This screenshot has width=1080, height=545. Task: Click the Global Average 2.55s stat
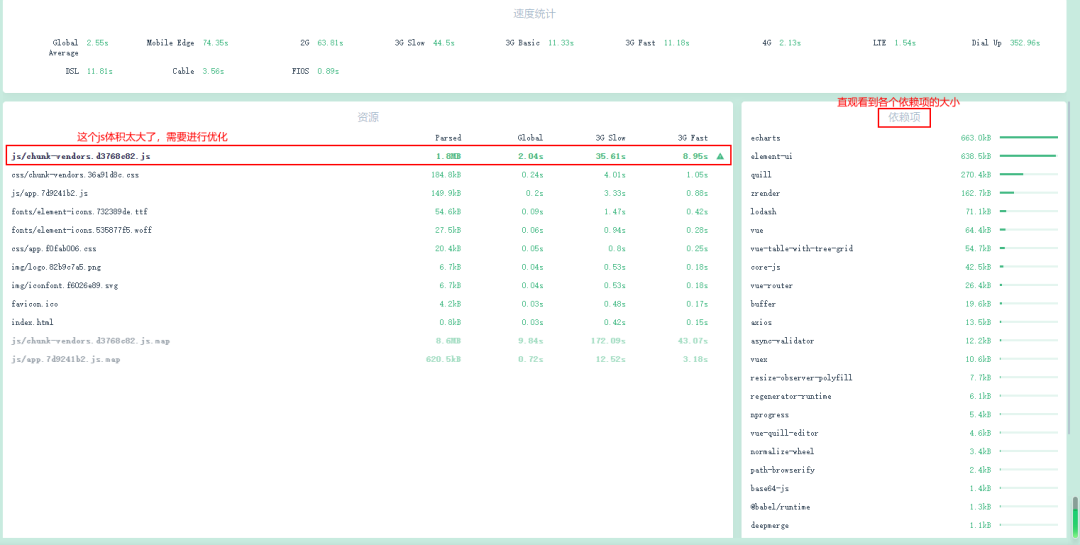click(x=79, y=47)
